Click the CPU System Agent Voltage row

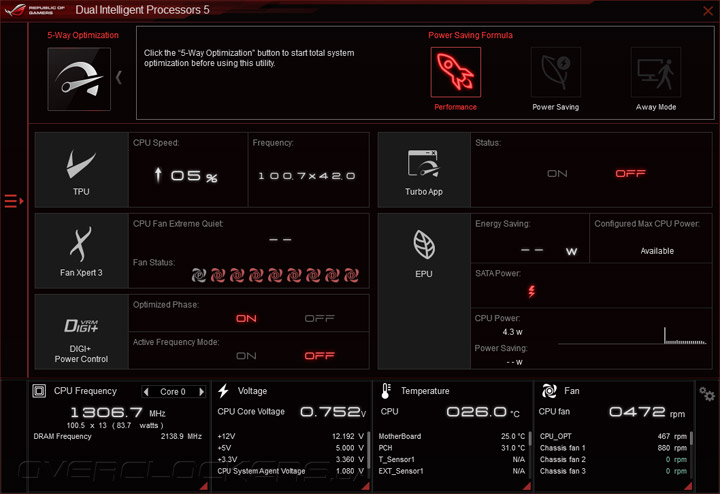click(x=290, y=471)
